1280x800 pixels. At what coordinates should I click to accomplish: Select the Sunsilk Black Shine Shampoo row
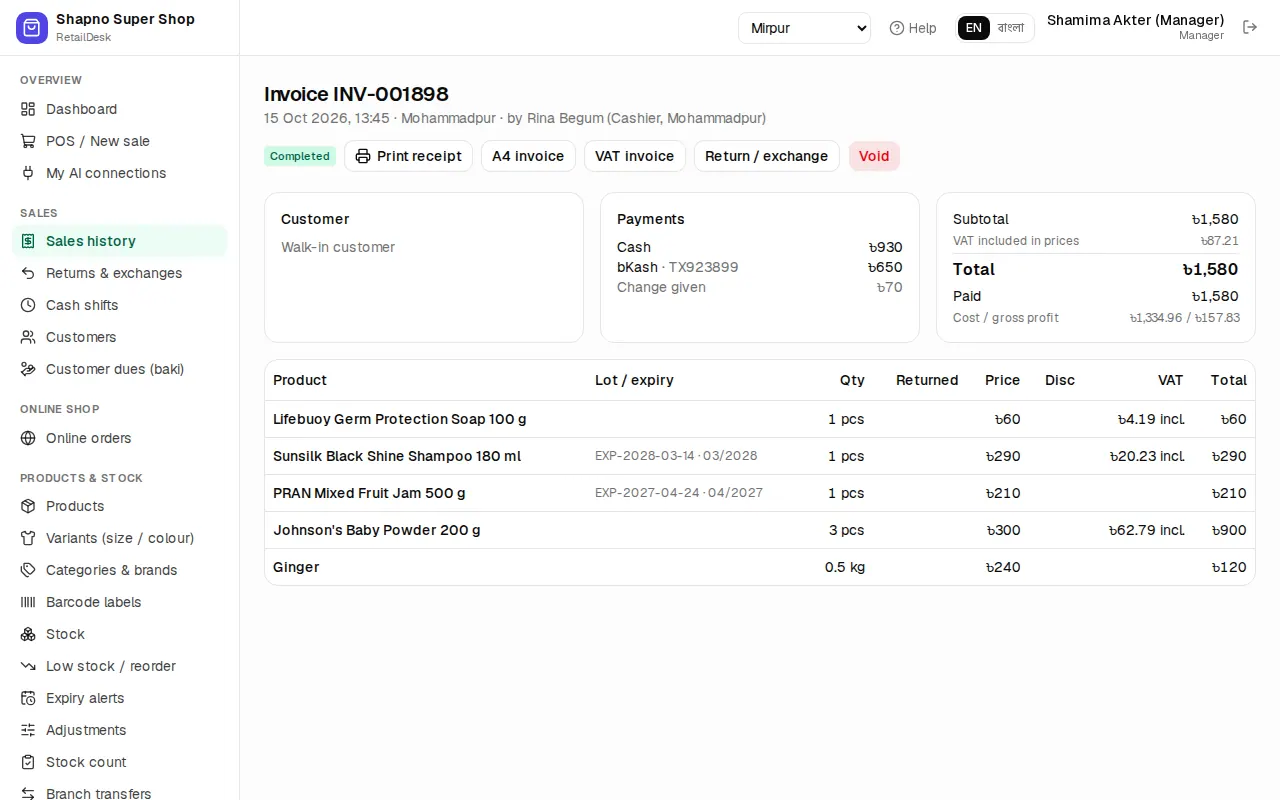(x=760, y=456)
